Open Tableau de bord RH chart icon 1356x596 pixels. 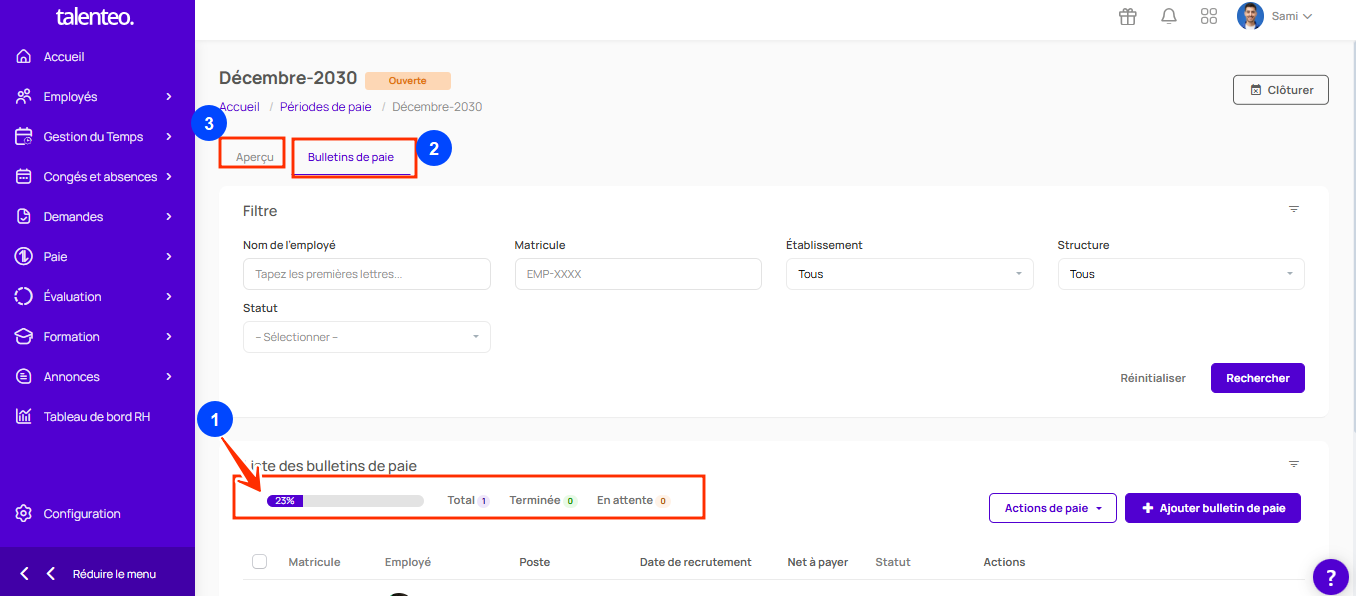24,417
